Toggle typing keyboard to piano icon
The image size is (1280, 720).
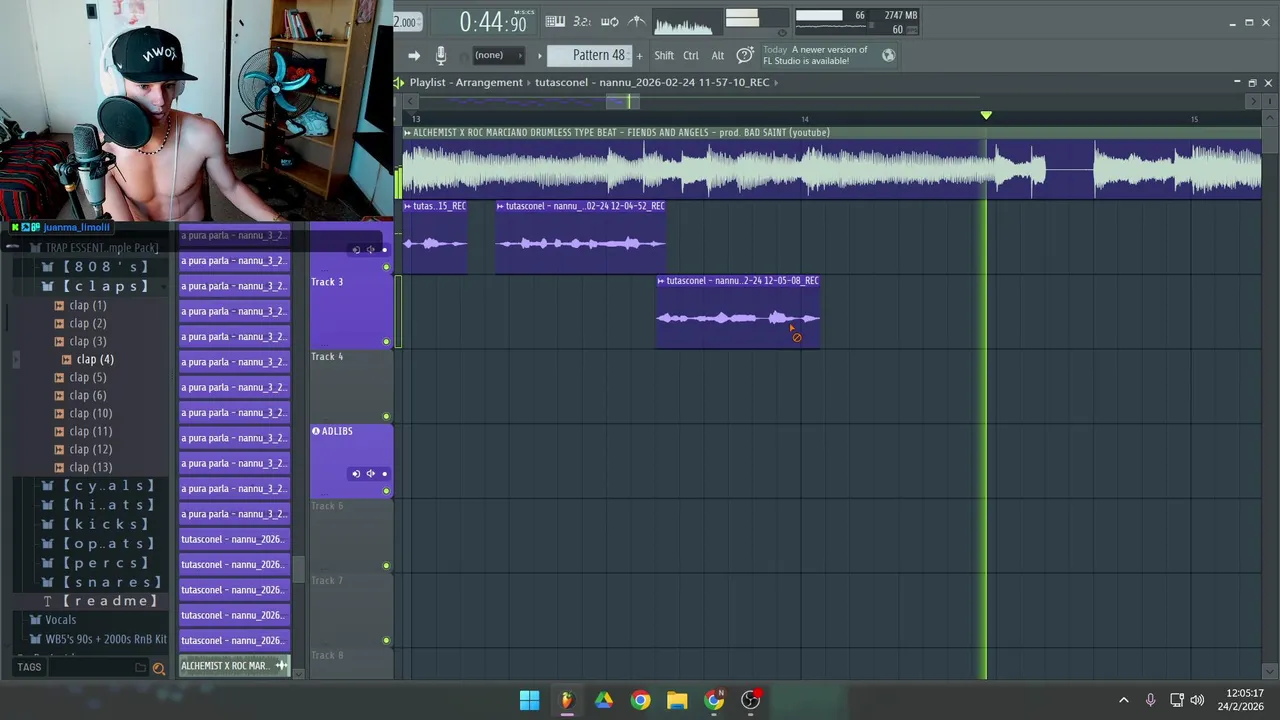pos(555,22)
